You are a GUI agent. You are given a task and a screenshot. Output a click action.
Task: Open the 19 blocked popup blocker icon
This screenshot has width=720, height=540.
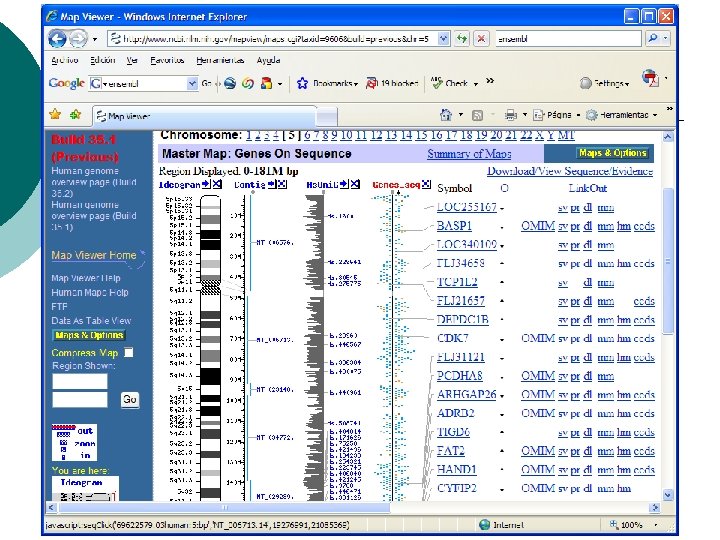coord(371,83)
